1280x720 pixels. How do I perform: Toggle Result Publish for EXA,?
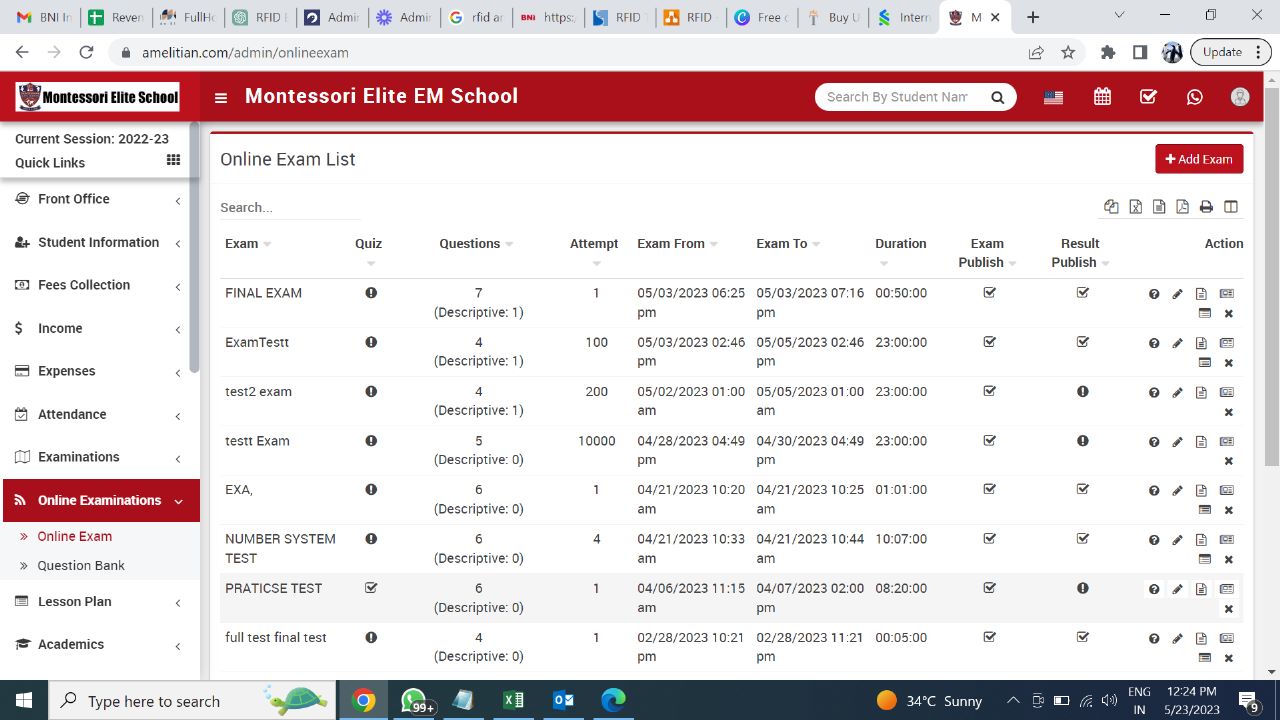tap(1083, 489)
